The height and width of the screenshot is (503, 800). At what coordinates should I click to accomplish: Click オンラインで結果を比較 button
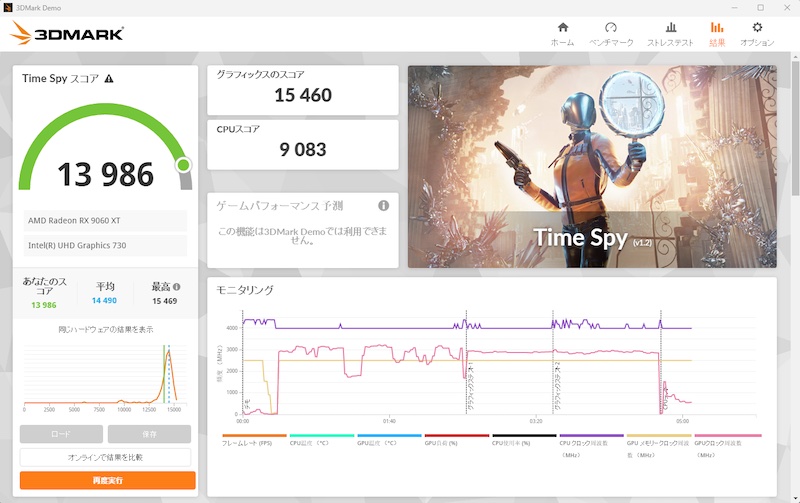[x=106, y=457]
